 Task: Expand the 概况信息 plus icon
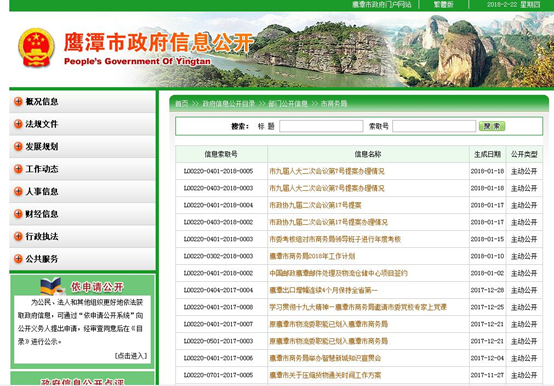pos(18,102)
